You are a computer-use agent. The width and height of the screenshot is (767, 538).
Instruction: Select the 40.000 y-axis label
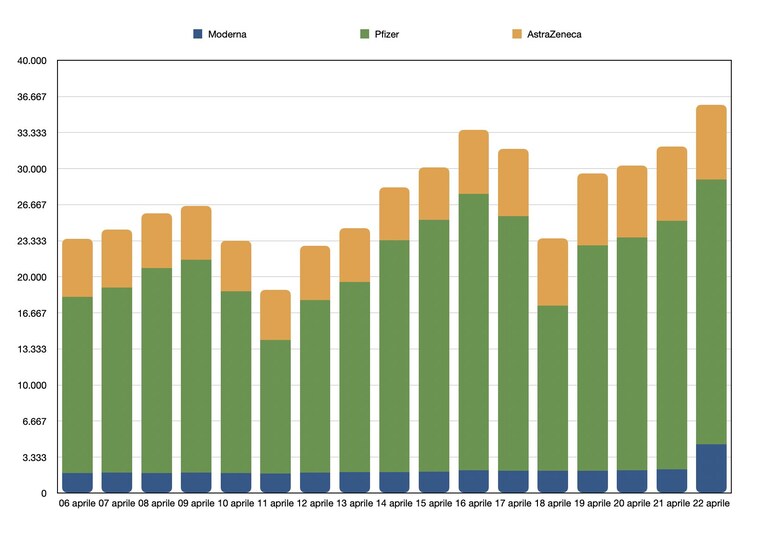[32, 61]
